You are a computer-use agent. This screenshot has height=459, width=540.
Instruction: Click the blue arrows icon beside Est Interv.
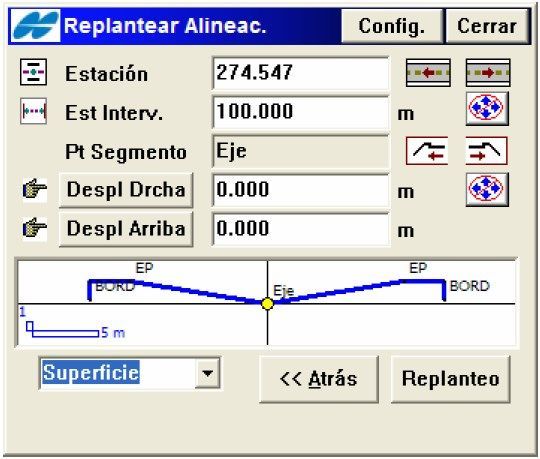click(487, 108)
